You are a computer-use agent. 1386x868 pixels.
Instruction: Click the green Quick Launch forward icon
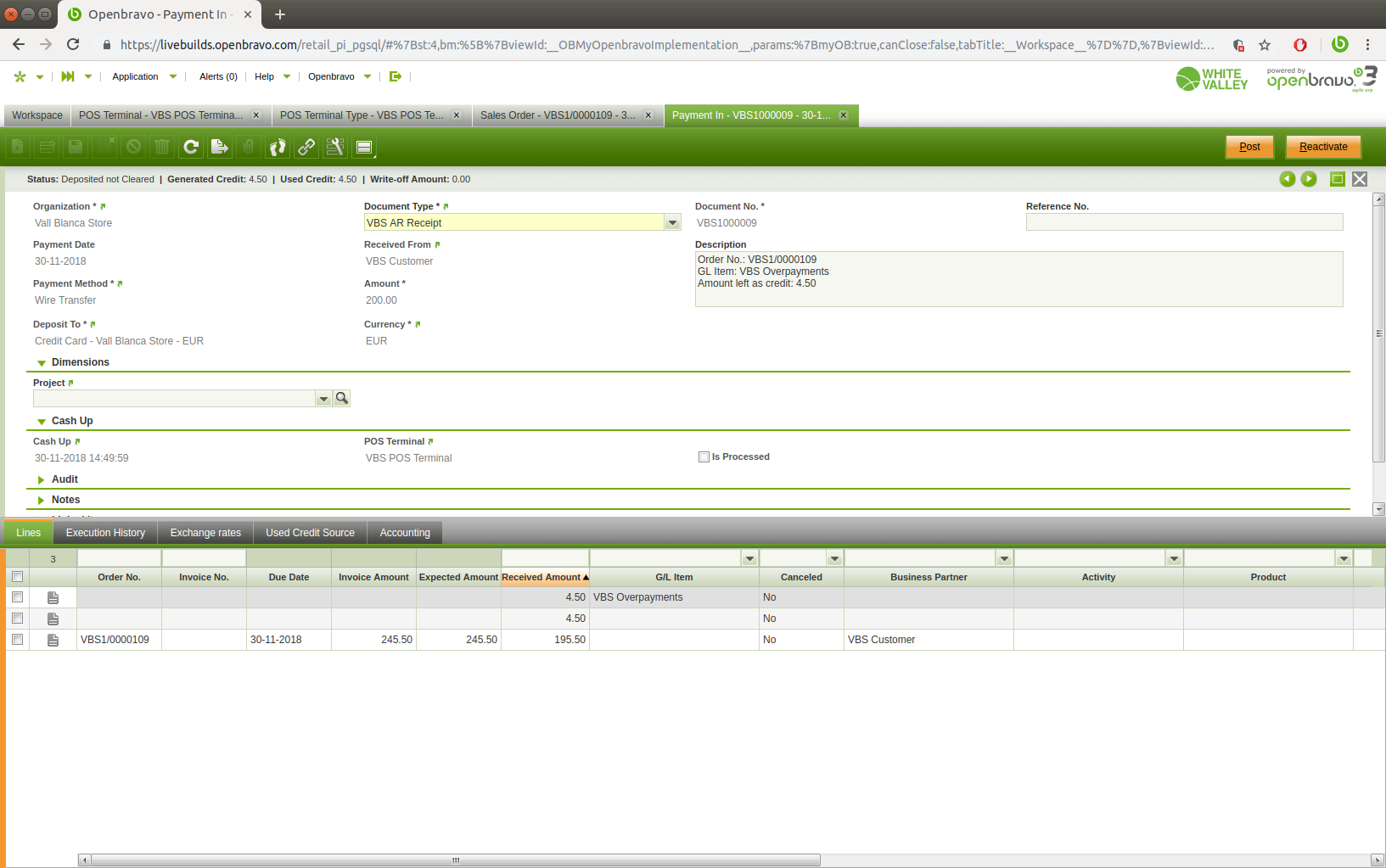68,76
